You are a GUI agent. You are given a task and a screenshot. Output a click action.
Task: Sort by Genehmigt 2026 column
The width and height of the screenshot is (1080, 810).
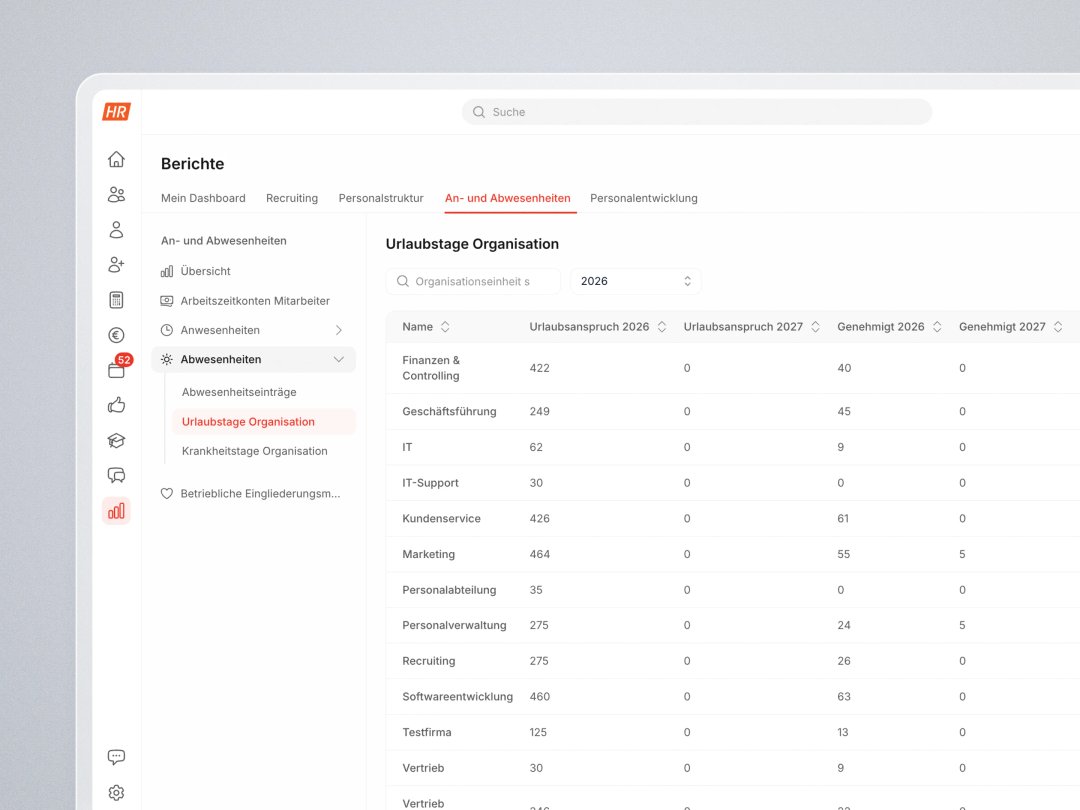tap(937, 326)
